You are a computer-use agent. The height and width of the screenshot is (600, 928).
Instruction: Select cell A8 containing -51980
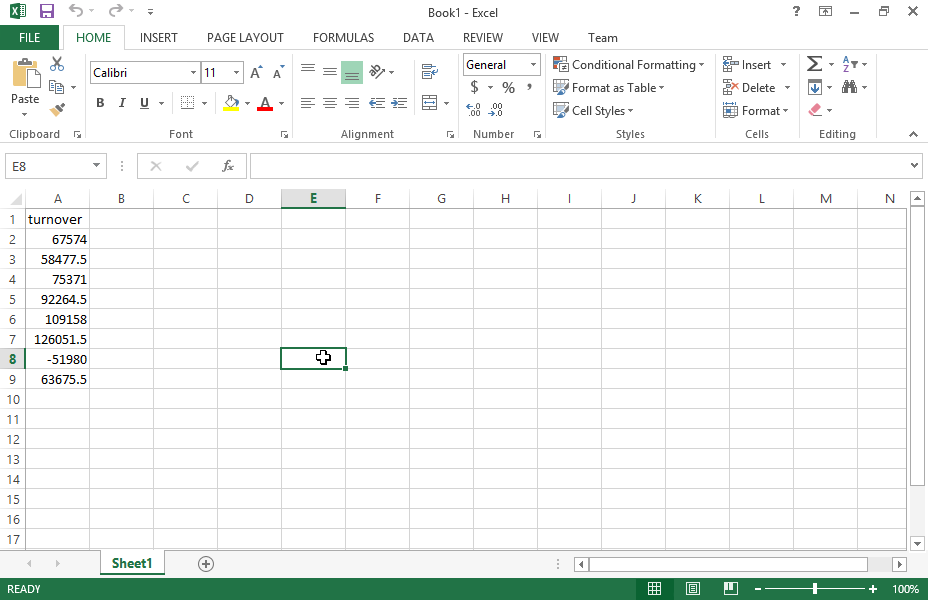pyautogui.click(x=58, y=359)
